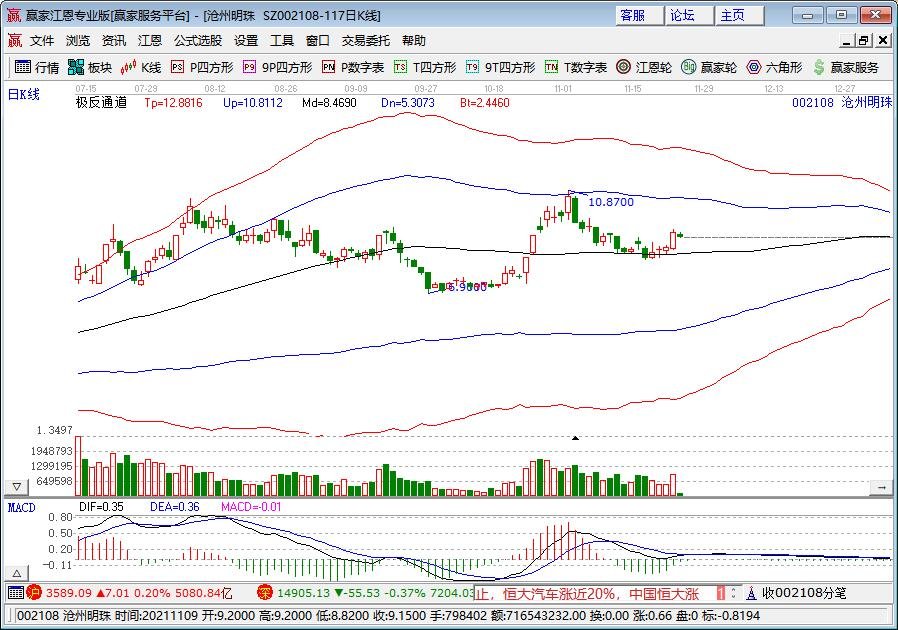Open the 窗口 menu
This screenshot has width=898, height=630.
(318, 41)
